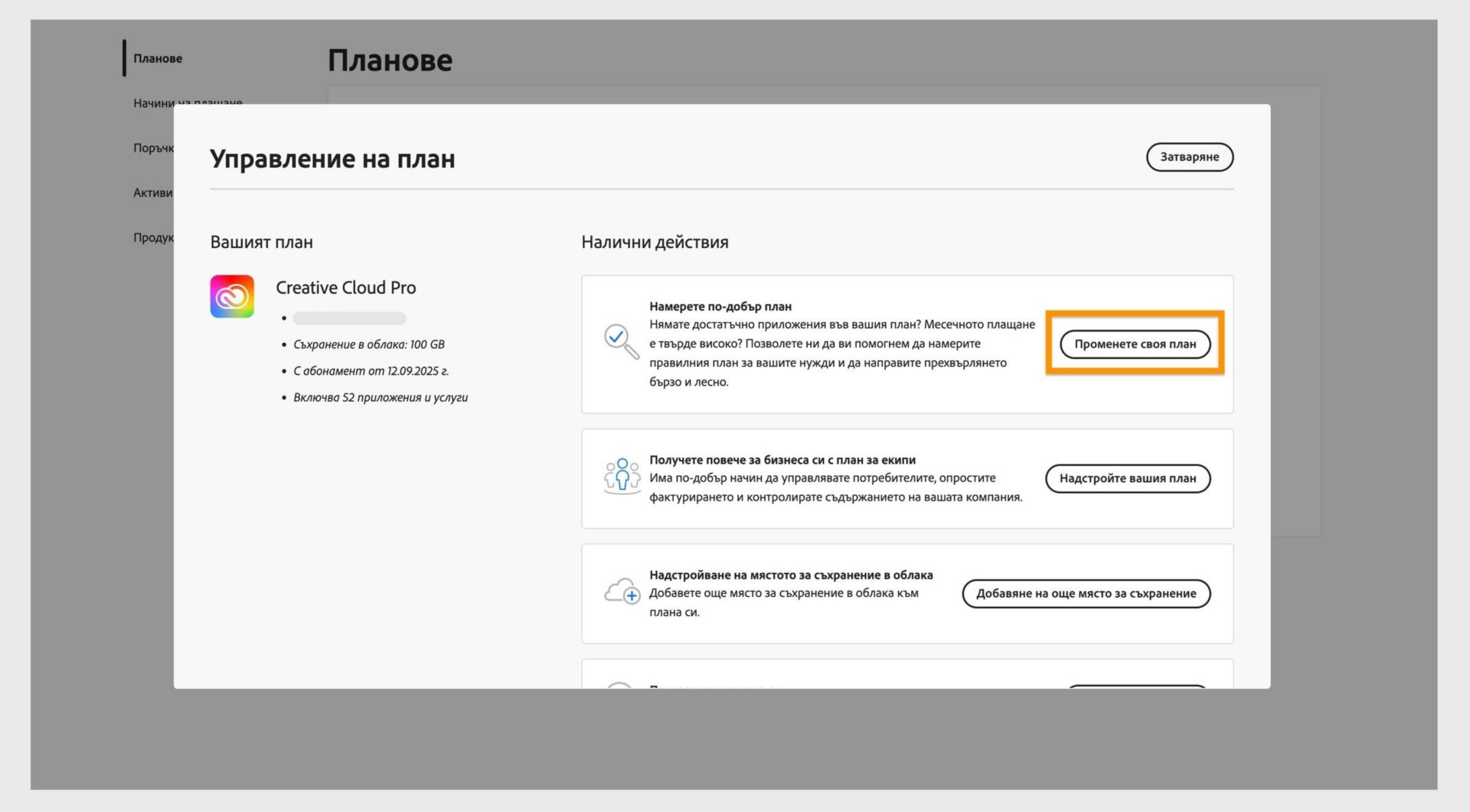The height and width of the screenshot is (812, 1470).
Task: Open the "Продукти" sidebar section
Action: click(155, 237)
